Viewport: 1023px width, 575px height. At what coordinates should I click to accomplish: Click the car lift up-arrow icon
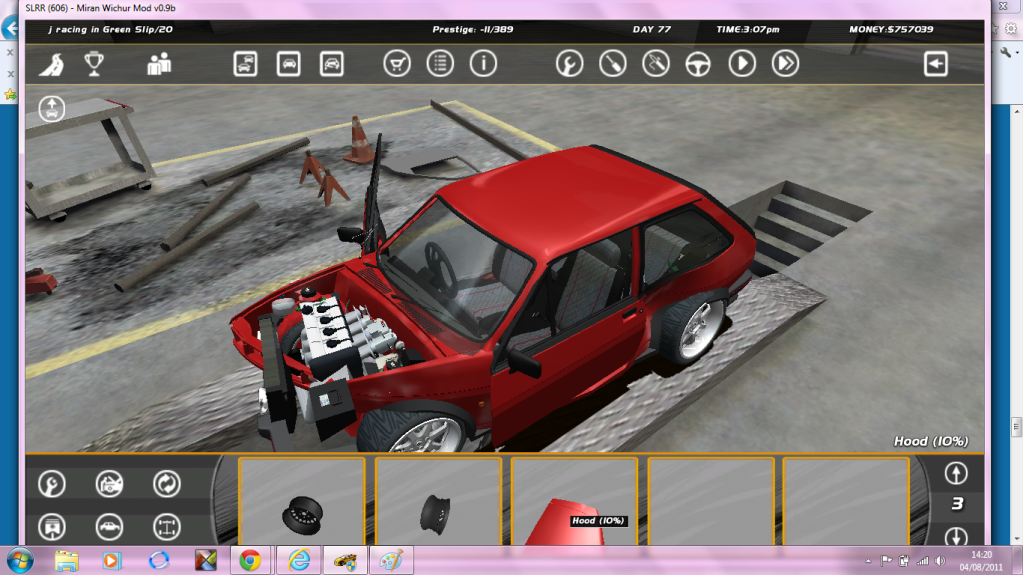click(52, 109)
